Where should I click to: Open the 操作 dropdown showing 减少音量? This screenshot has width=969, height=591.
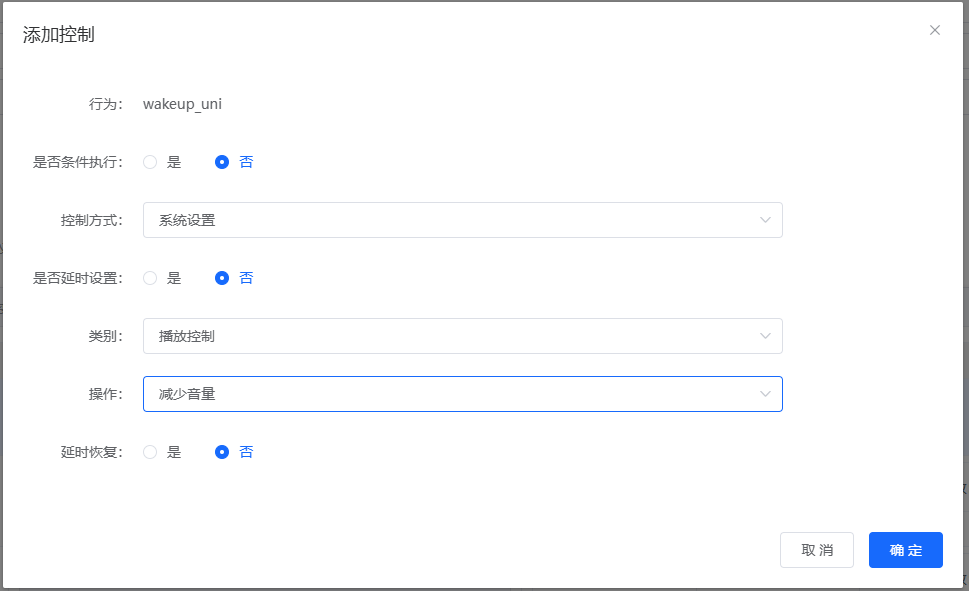click(450, 394)
